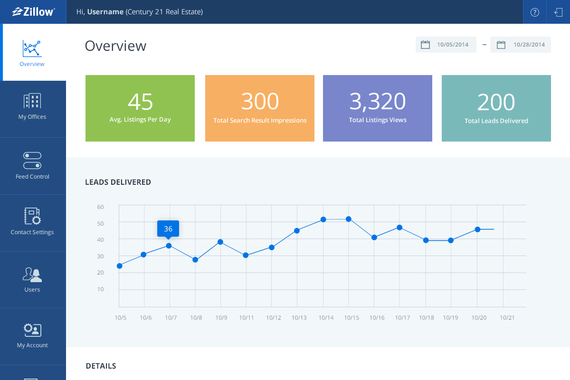Open the Users people icon
This screenshot has width=570, height=380.
(x=32, y=275)
